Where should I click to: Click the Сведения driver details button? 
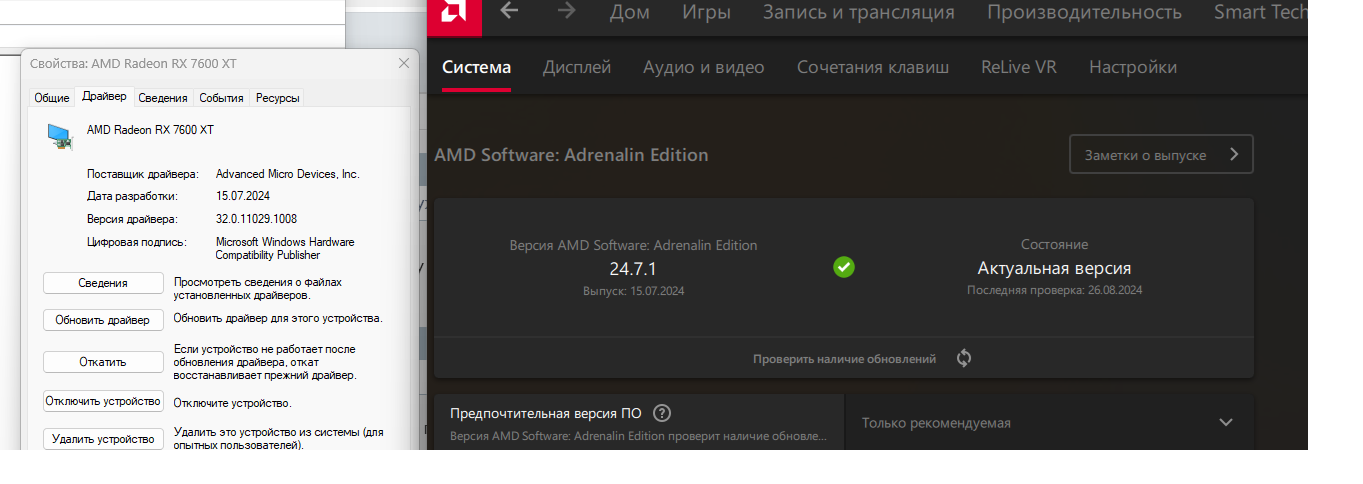coord(103,283)
